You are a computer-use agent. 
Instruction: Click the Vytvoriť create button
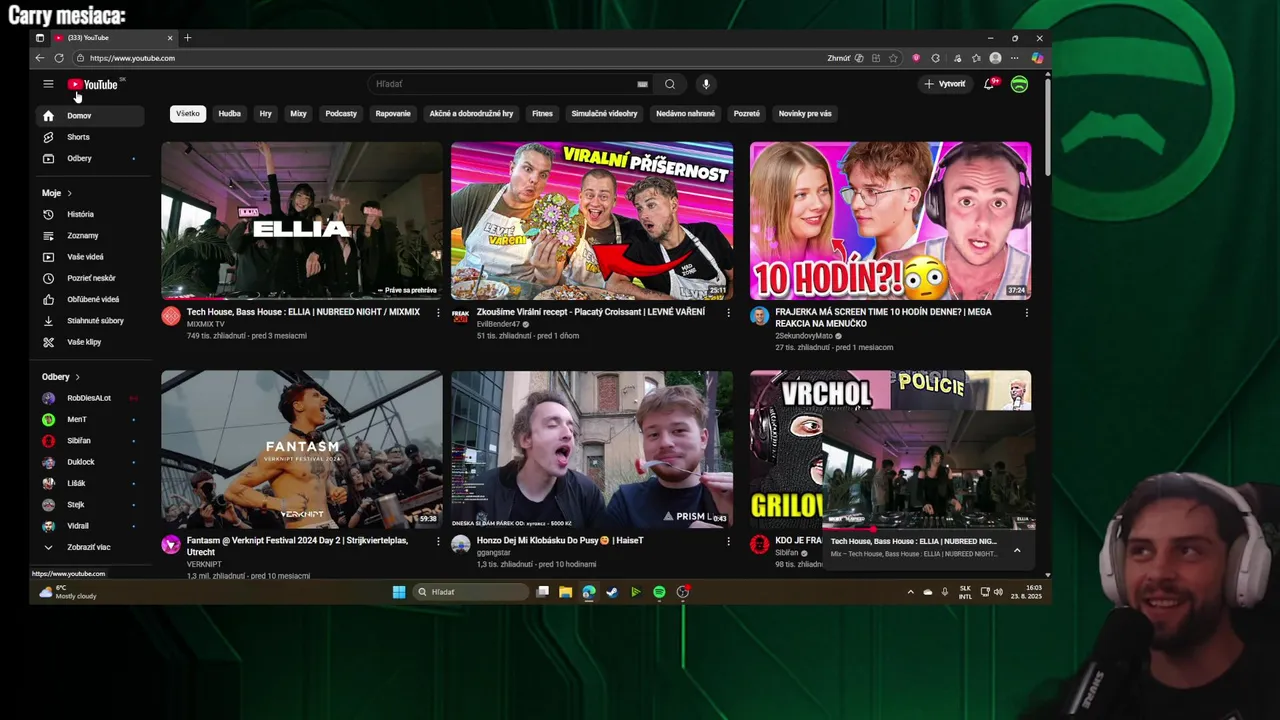click(x=945, y=84)
